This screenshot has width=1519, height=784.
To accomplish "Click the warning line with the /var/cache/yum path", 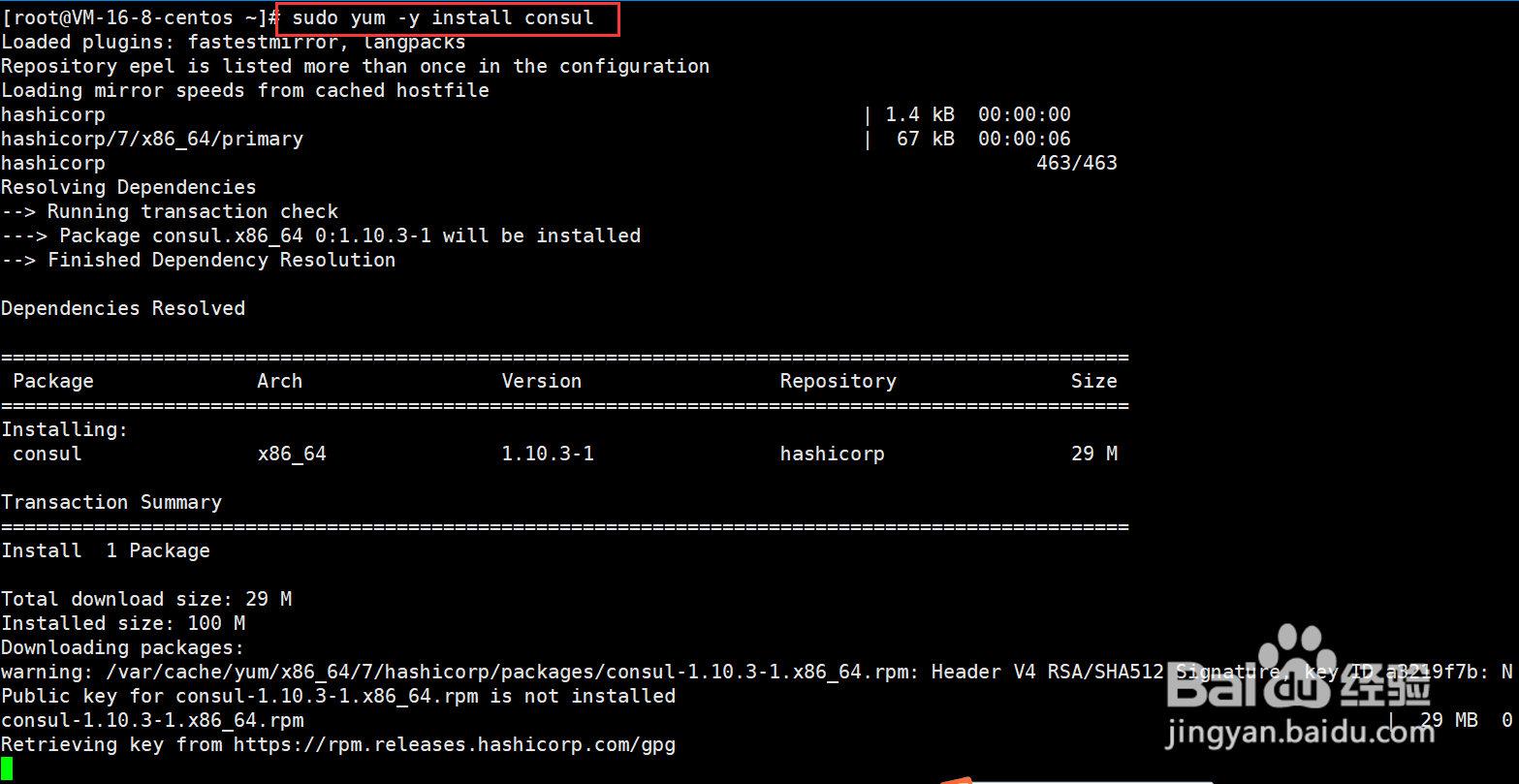I will click(x=757, y=673).
